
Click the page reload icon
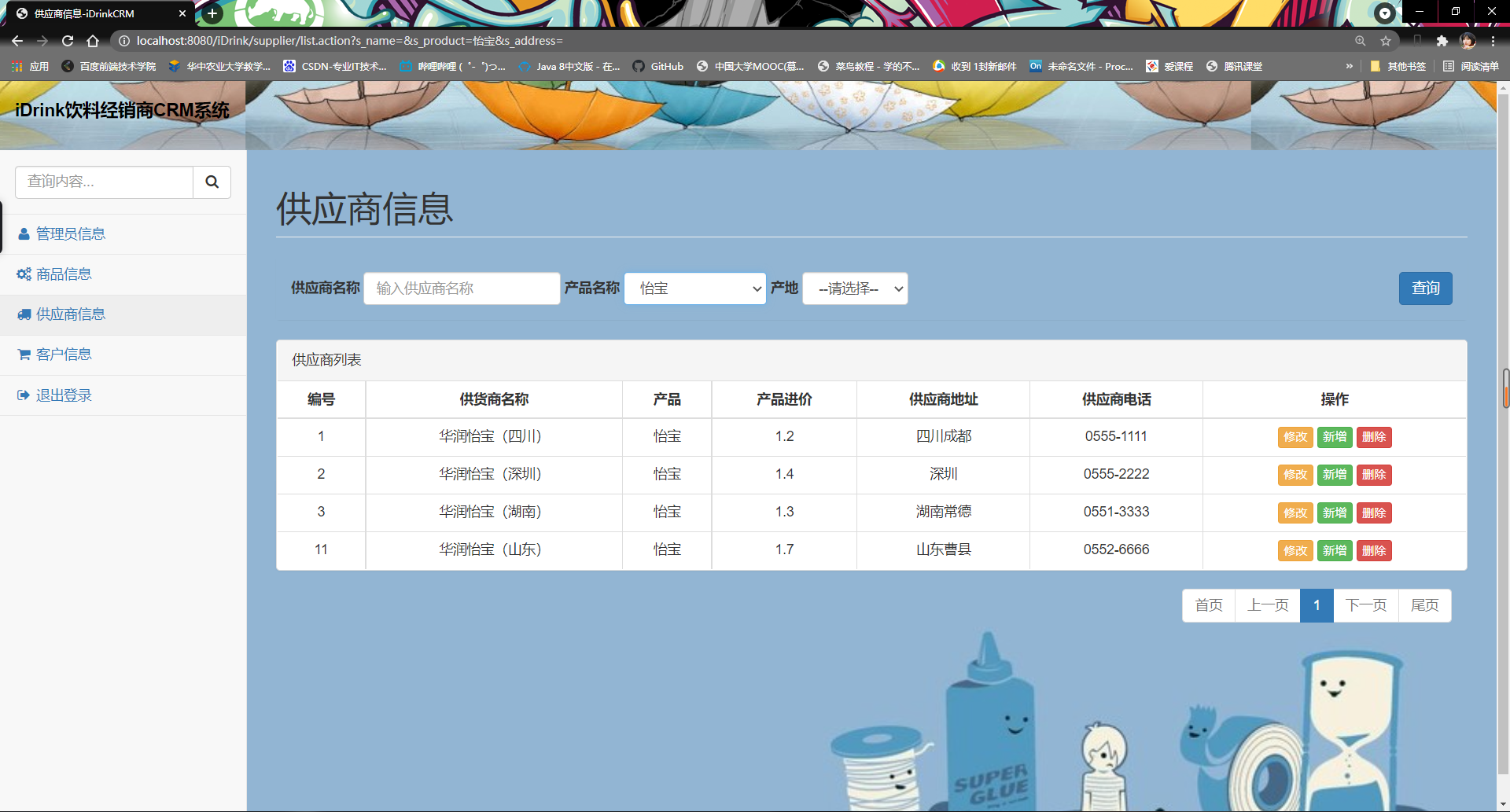[68, 41]
